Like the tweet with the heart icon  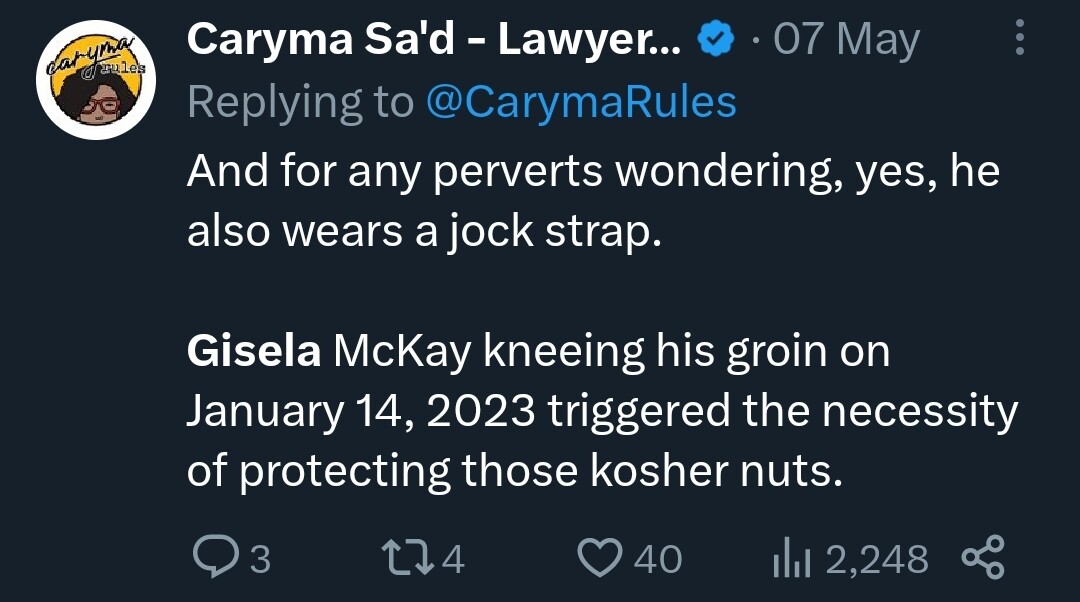coord(600,558)
